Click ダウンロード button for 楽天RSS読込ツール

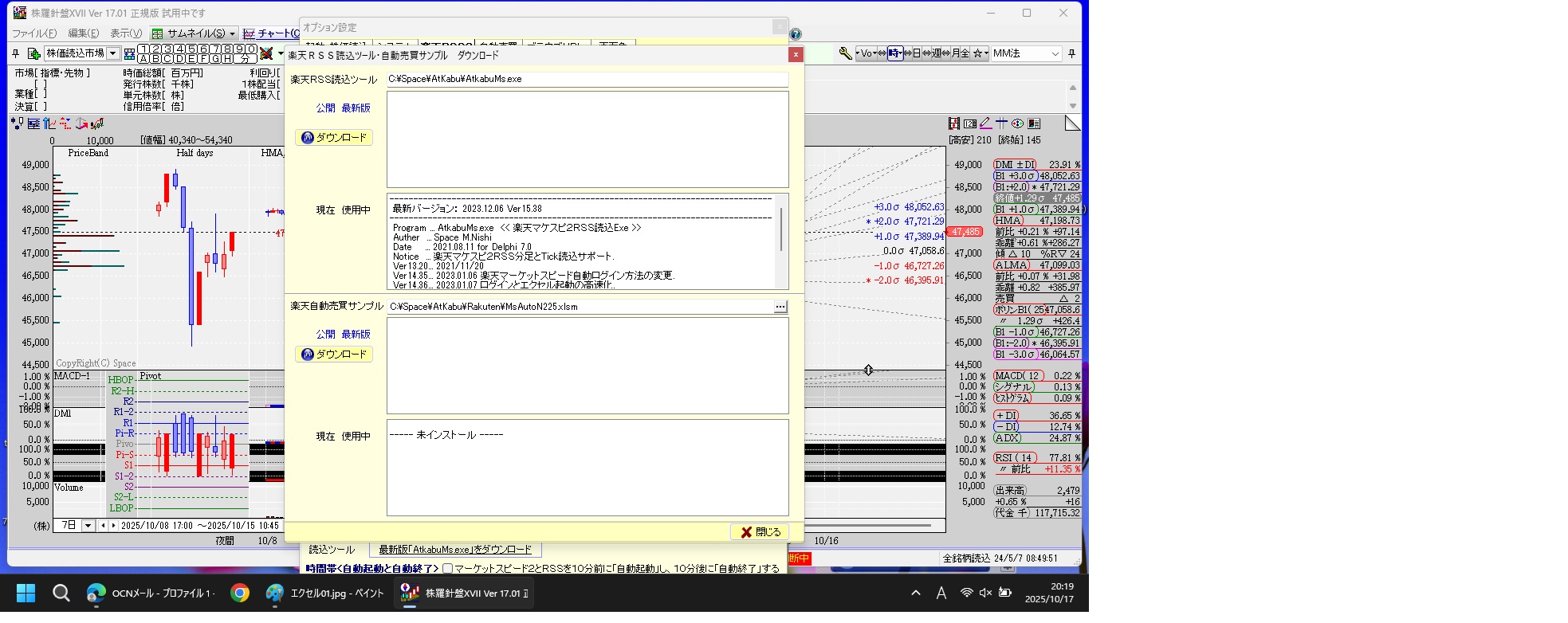[334, 138]
